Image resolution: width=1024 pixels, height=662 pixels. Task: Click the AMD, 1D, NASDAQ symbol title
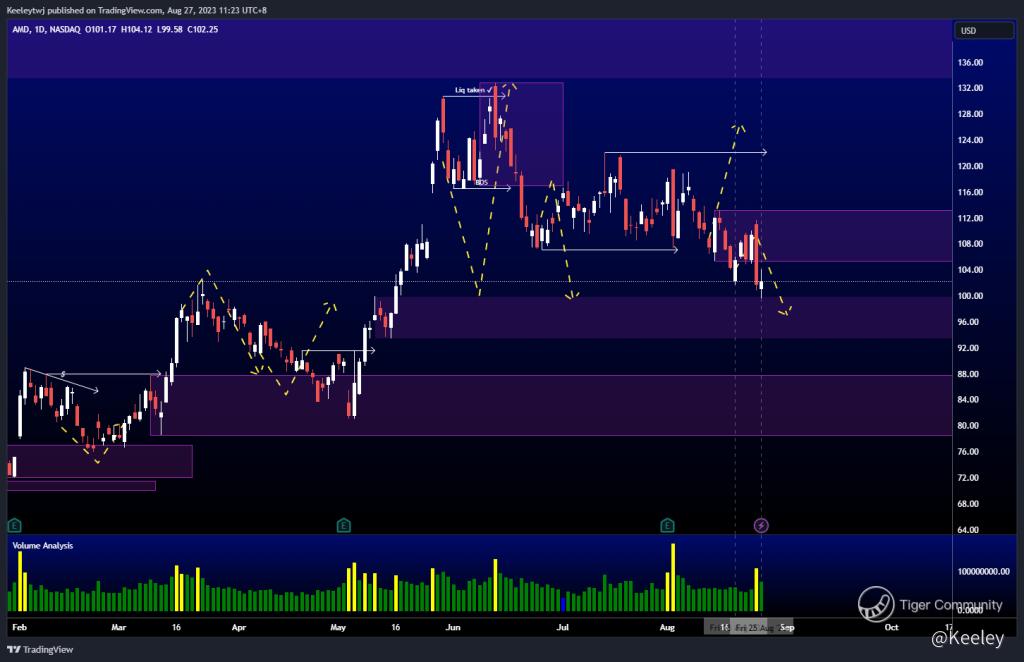[46, 29]
